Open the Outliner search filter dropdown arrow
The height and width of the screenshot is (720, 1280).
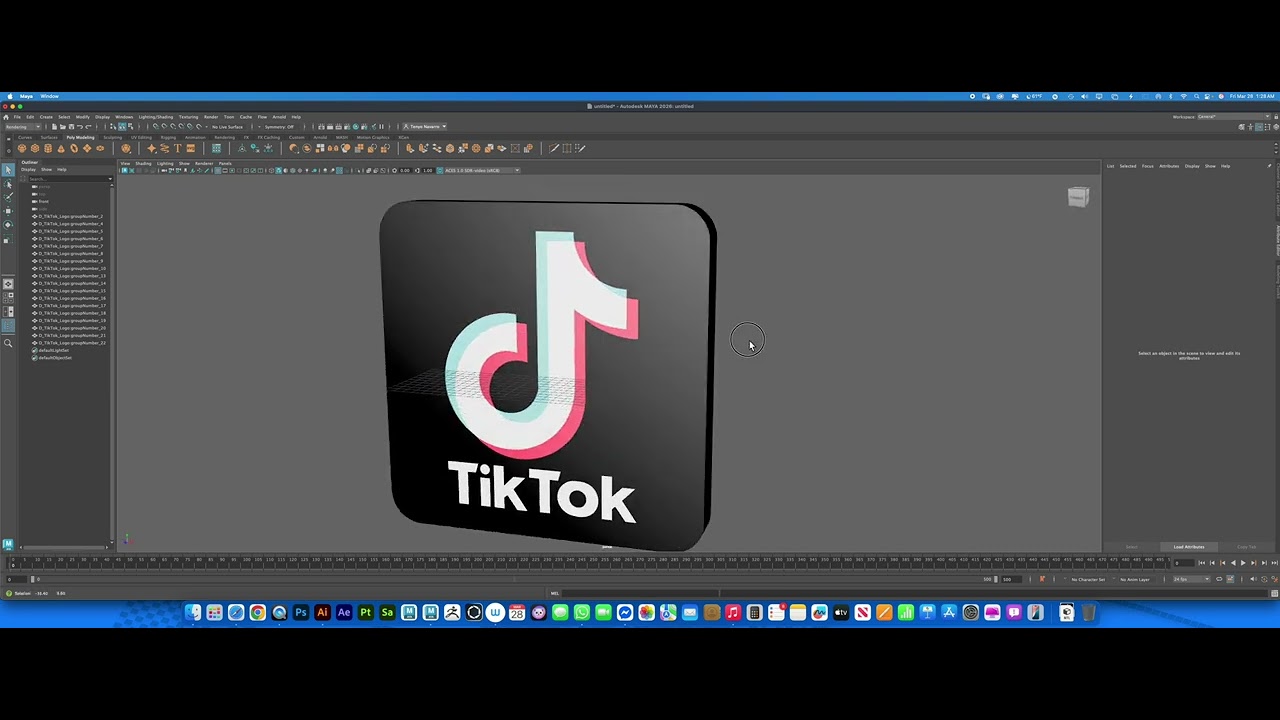110,179
